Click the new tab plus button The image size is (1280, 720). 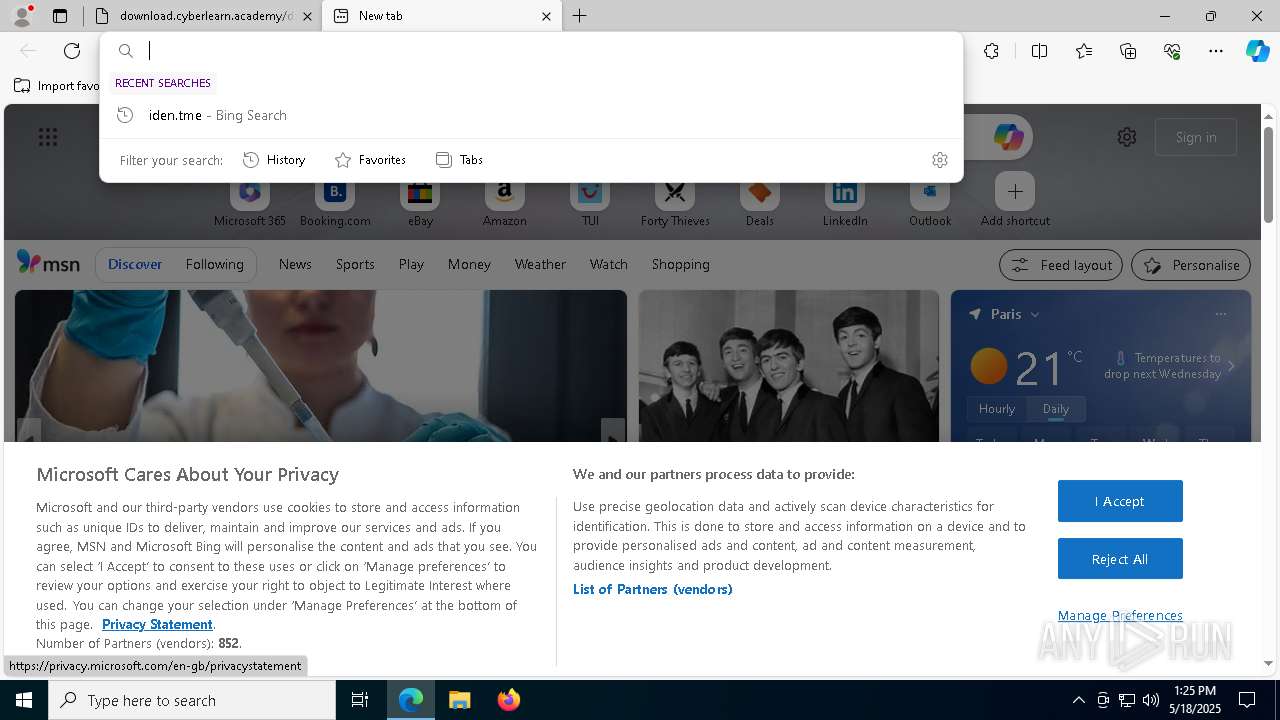pos(579,16)
